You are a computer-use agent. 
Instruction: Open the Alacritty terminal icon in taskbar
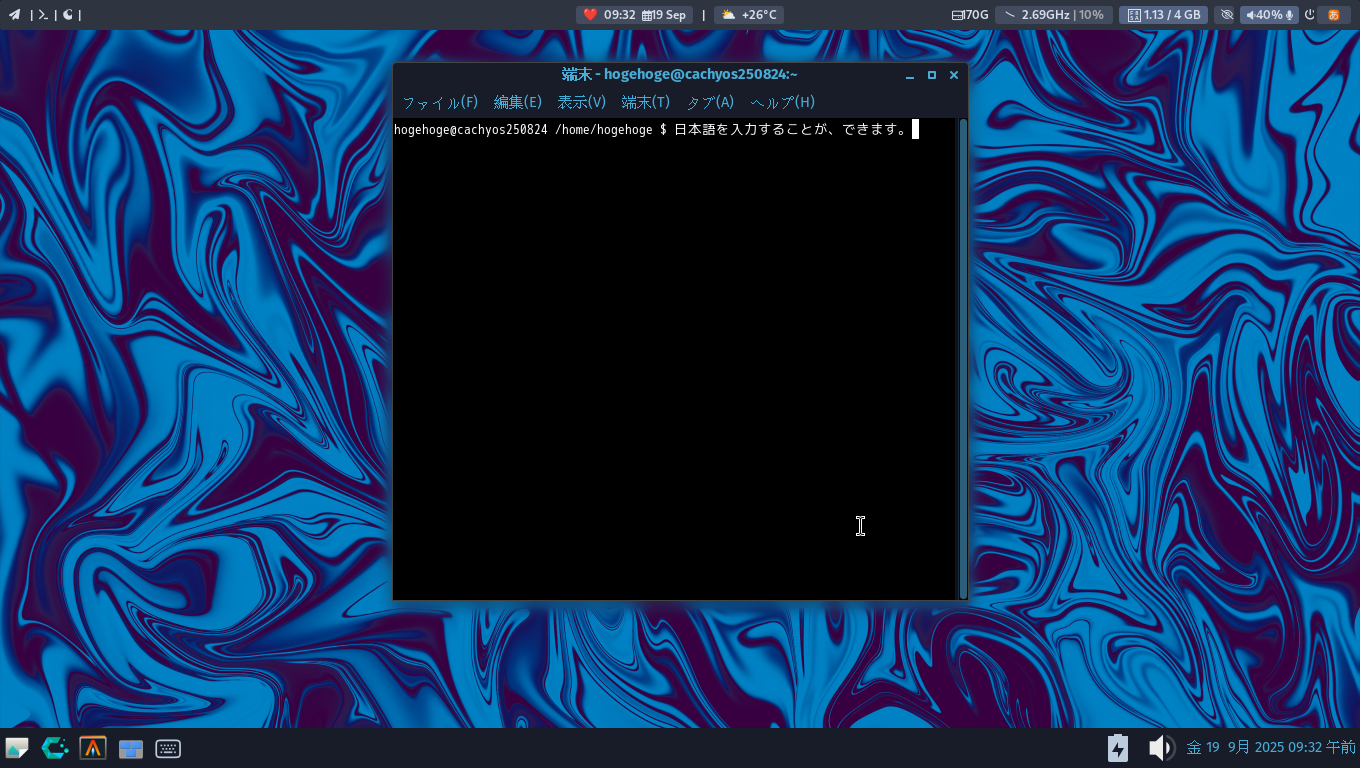coord(93,748)
